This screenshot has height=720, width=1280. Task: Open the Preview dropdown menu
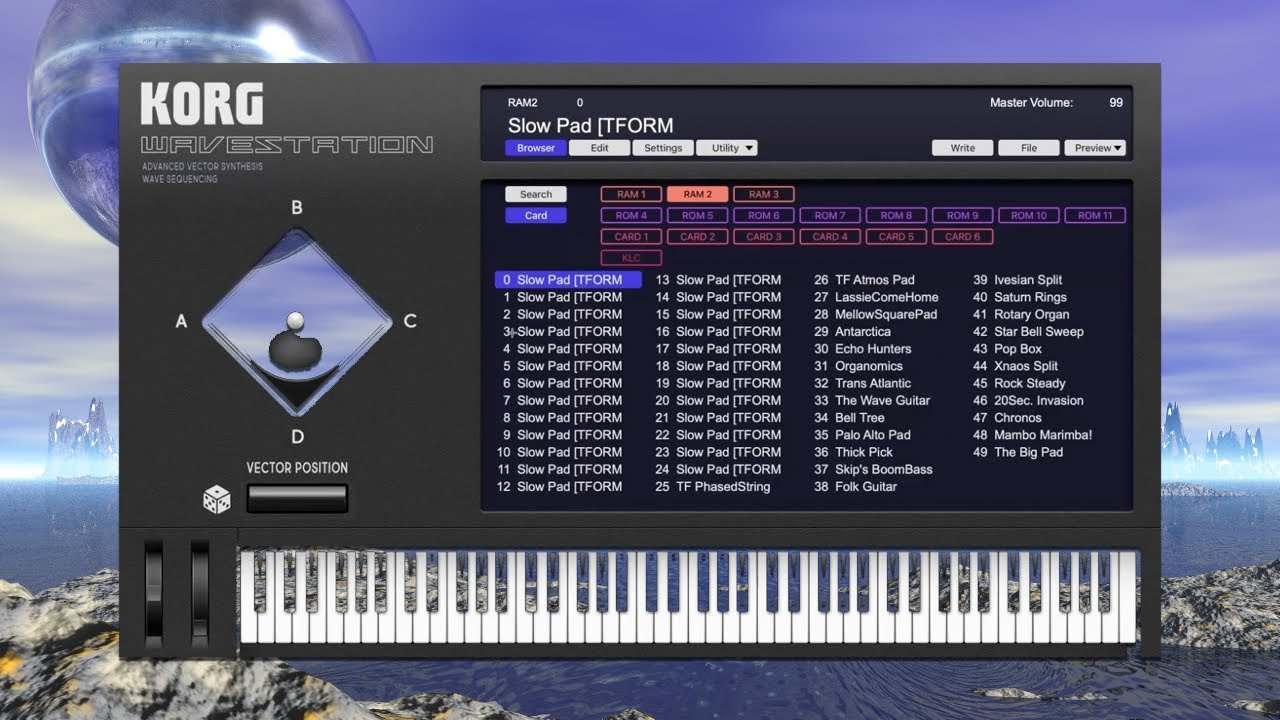[1095, 148]
